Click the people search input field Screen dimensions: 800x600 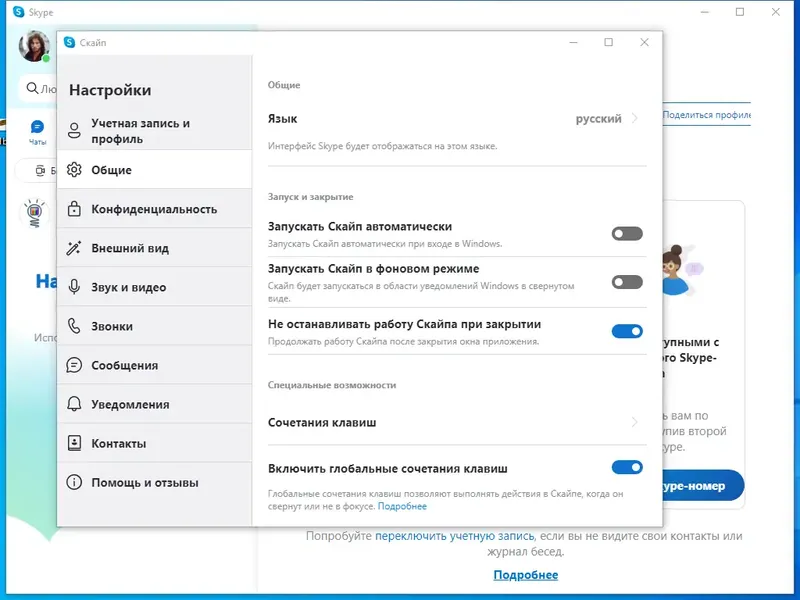click(x=35, y=87)
